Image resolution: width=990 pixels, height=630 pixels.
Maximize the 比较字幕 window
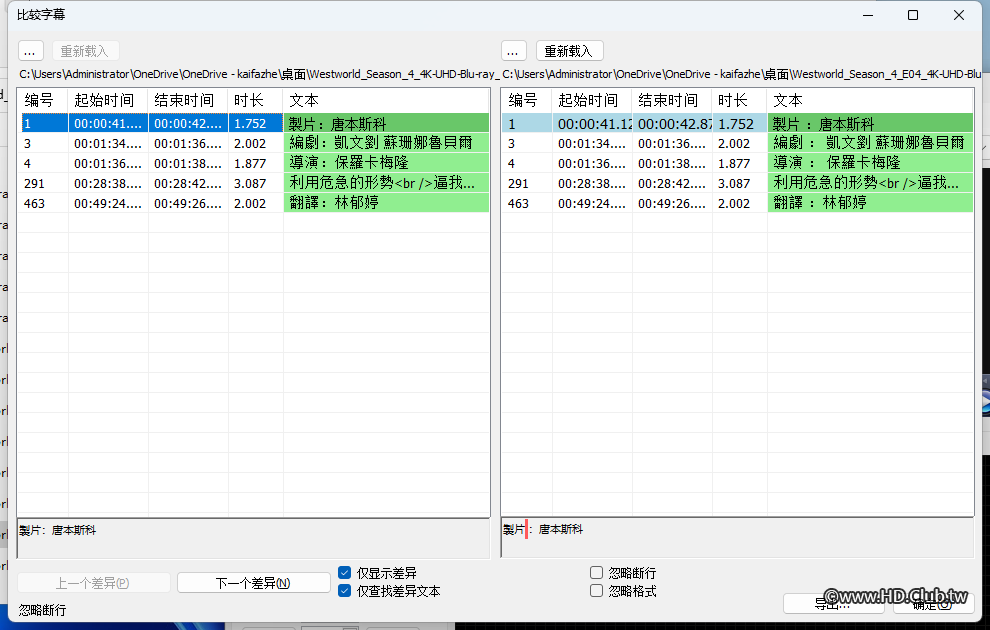[x=913, y=15]
